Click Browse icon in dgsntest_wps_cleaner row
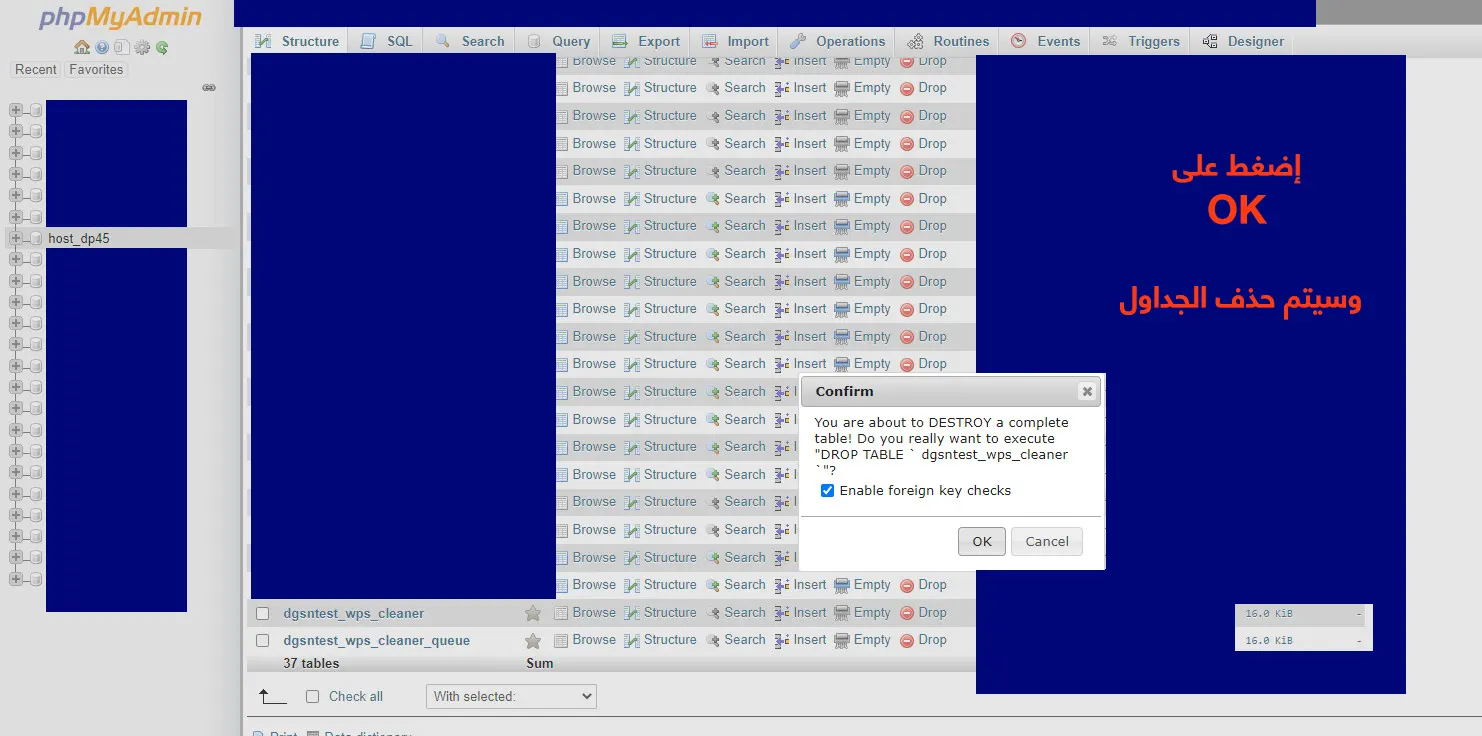Viewport: 1482px width, 736px height. coord(562,613)
